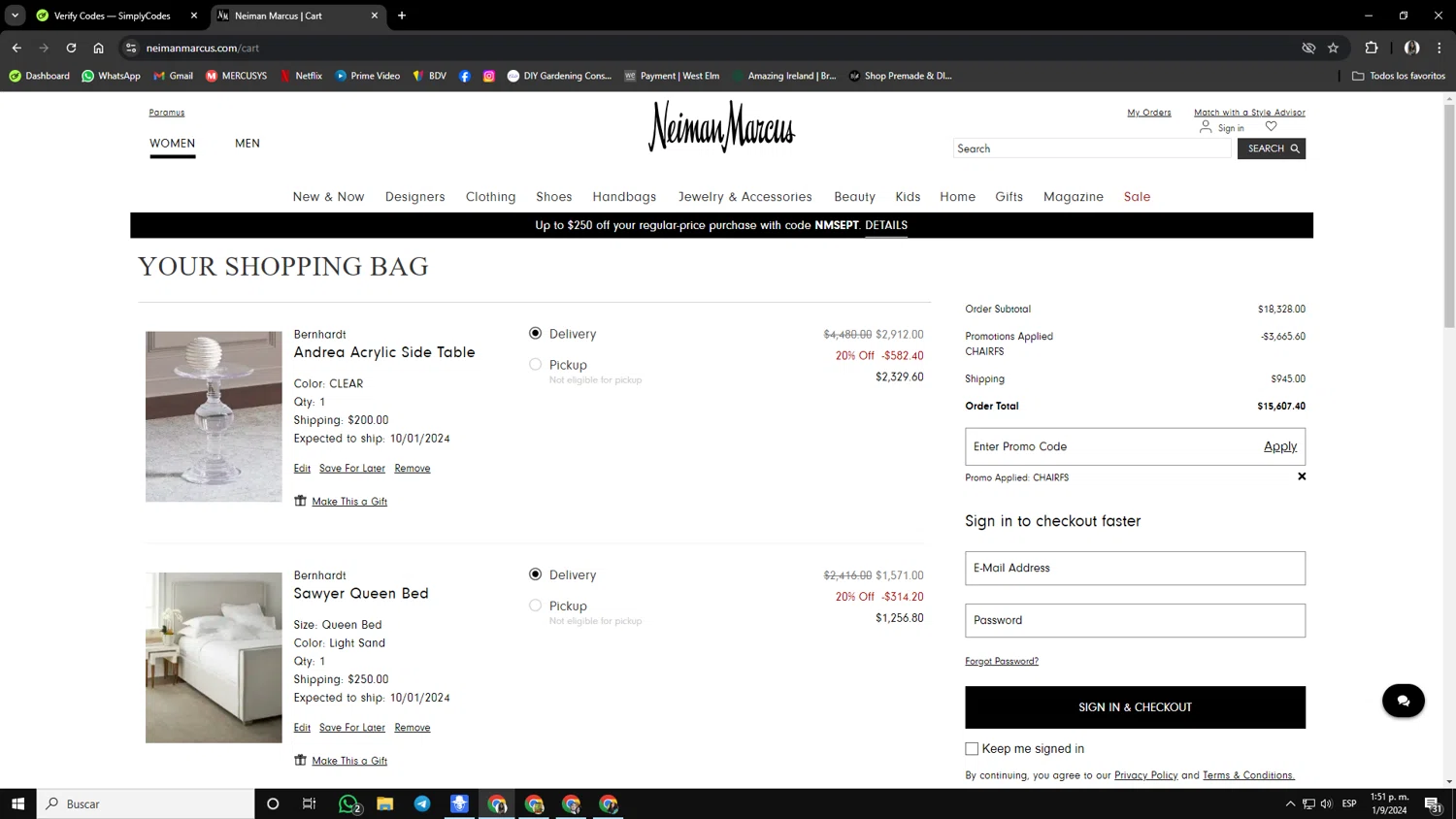Viewport: 1456px width, 819px height.
Task: Save Sawyer Queen Bed for later
Action: 351,728
